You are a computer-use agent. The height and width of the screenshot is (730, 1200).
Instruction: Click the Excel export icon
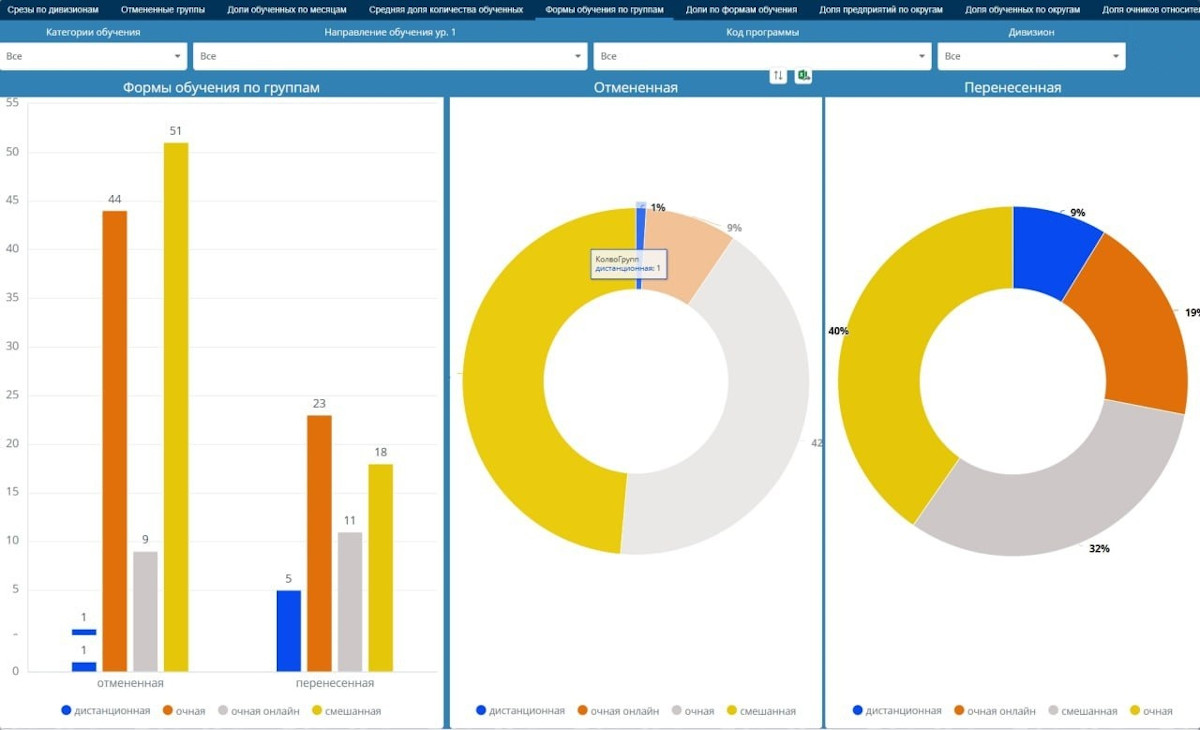point(803,76)
